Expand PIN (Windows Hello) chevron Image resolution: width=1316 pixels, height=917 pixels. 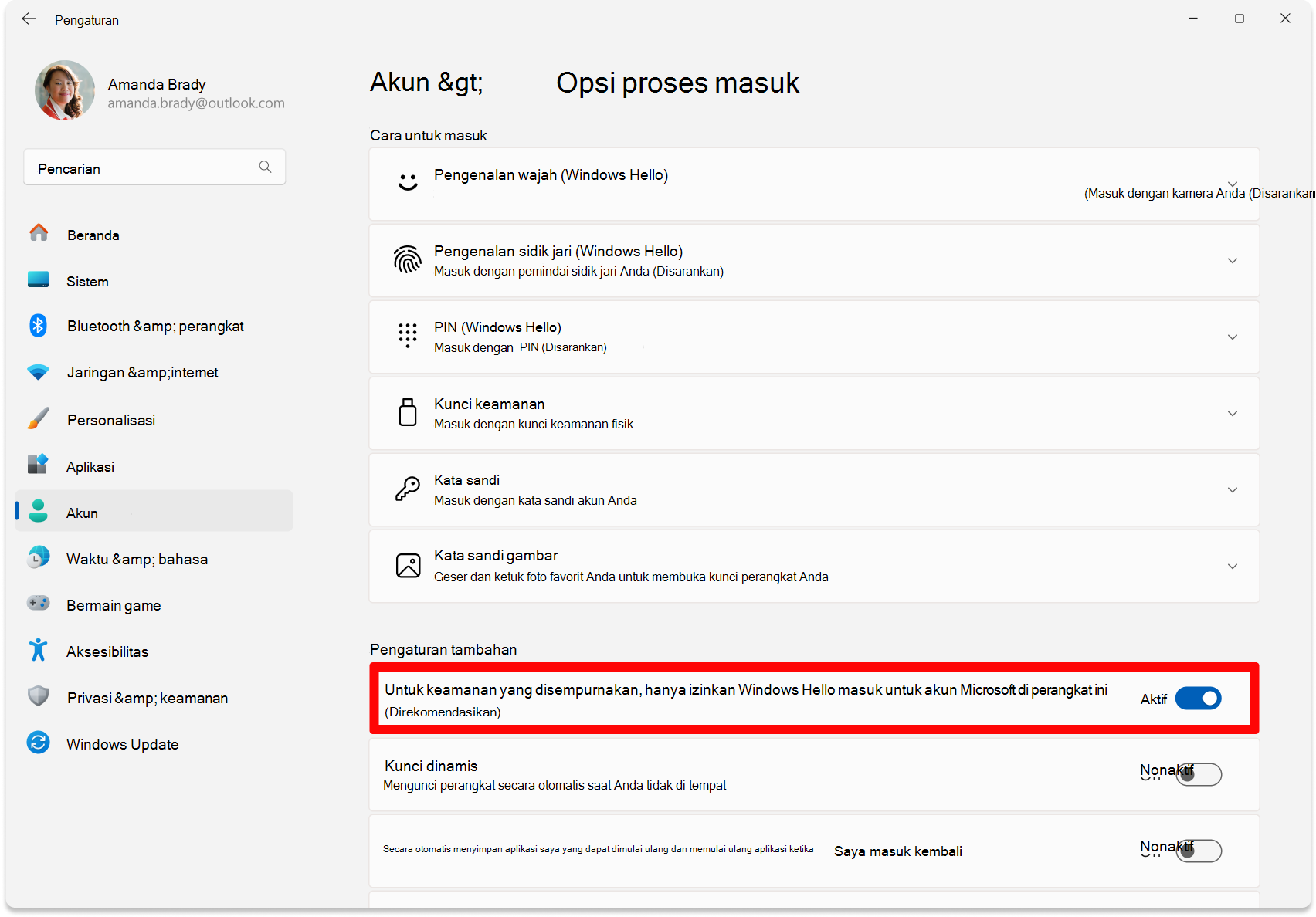(x=1233, y=337)
